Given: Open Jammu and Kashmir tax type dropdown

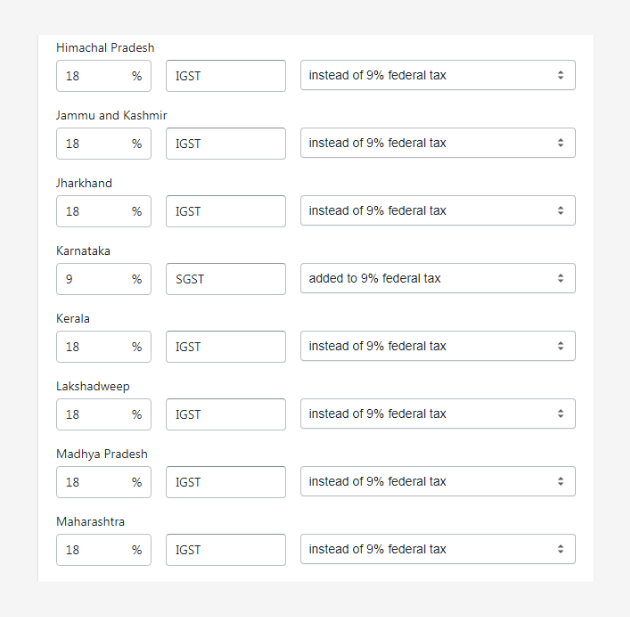Looking at the screenshot, I should pyautogui.click(x=438, y=143).
